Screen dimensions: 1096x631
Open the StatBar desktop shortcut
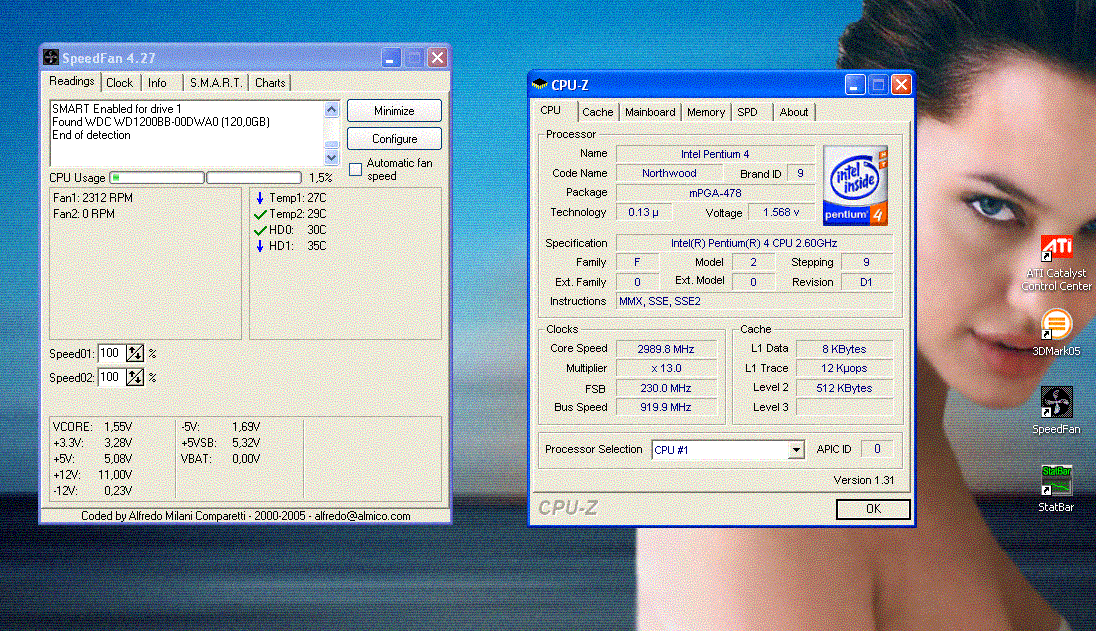1055,488
